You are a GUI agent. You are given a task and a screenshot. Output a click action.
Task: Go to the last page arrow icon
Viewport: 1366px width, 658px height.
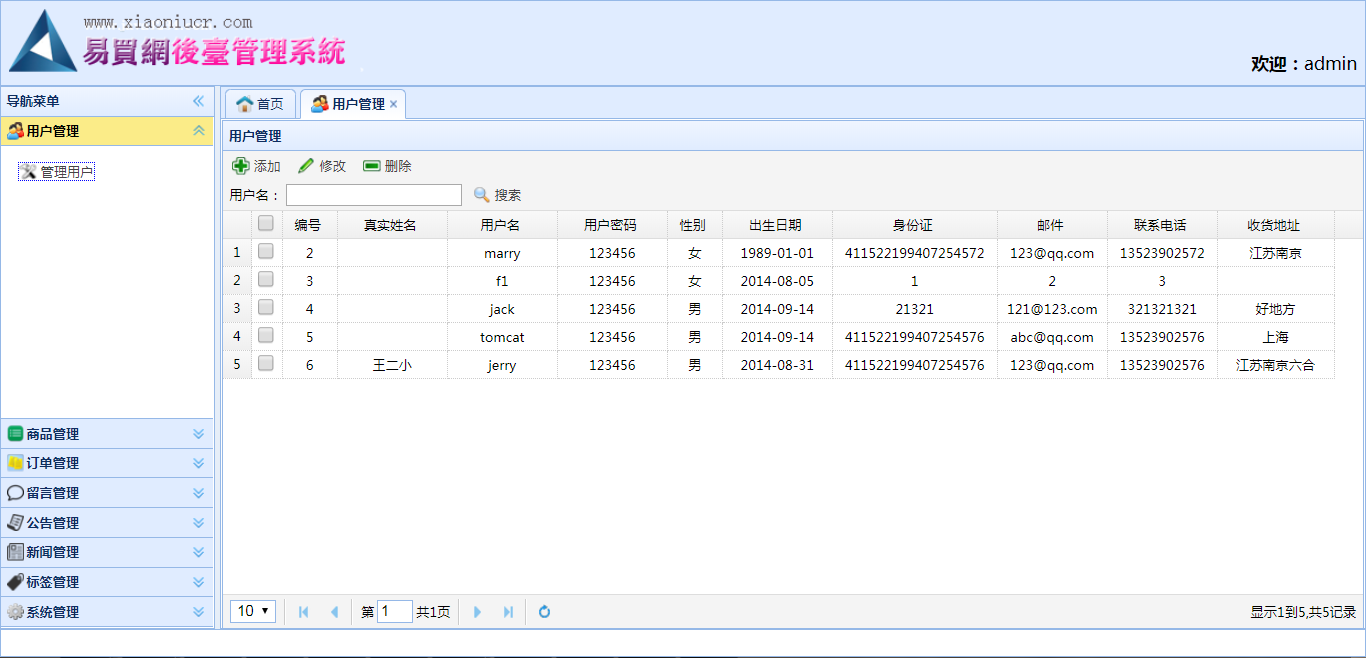click(508, 611)
